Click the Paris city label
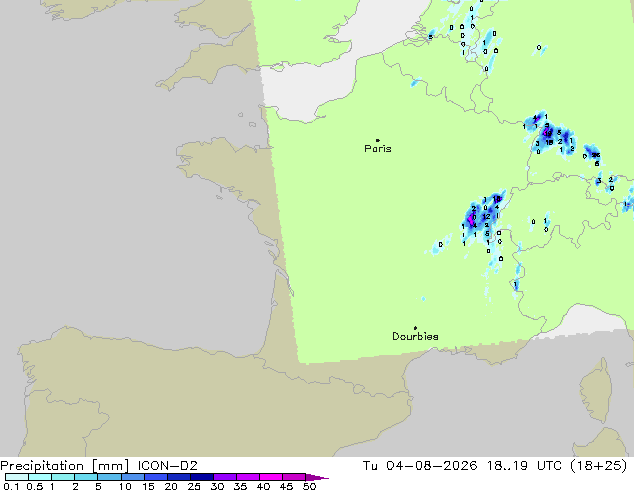Viewport: 634px width, 490px height. click(x=378, y=149)
